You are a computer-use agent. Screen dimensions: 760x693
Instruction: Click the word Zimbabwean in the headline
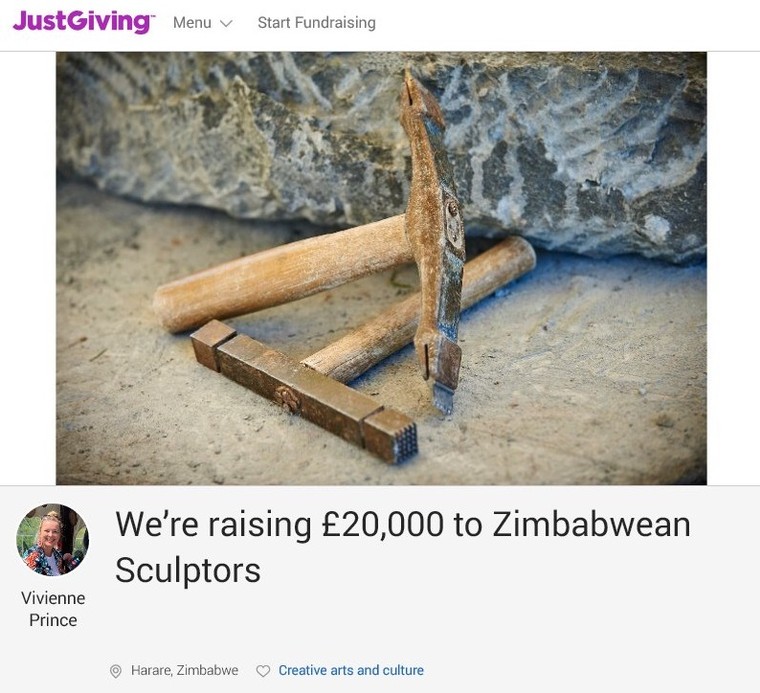[x=591, y=525]
